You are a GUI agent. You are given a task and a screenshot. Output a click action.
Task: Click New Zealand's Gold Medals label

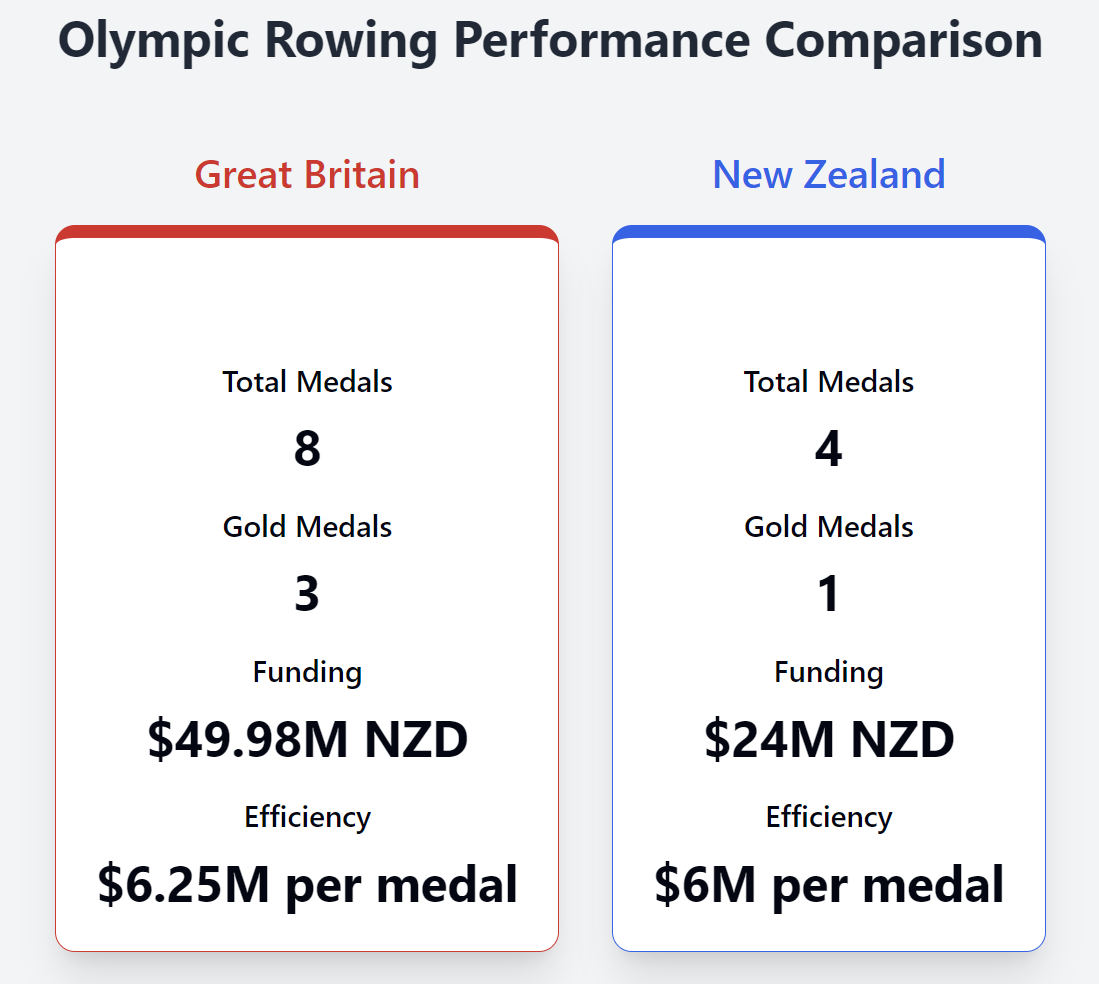coord(829,527)
